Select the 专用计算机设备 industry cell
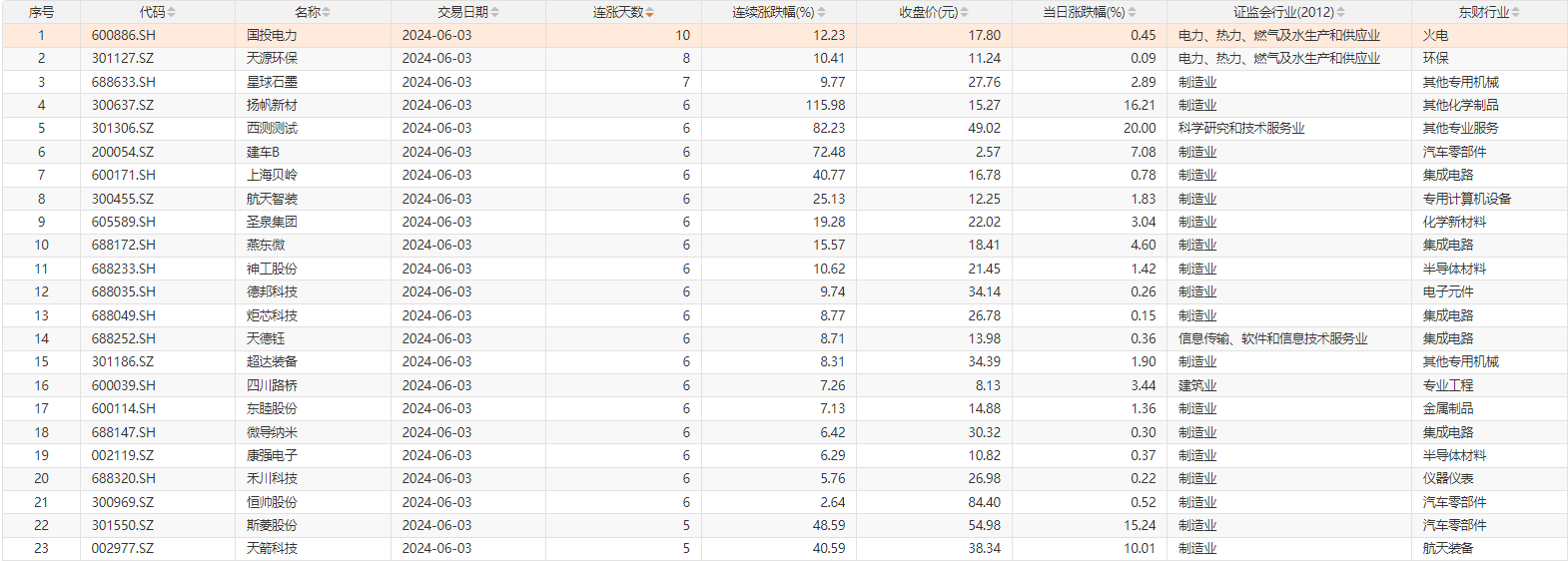Viewport: 1568px width, 561px height. [1489, 199]
